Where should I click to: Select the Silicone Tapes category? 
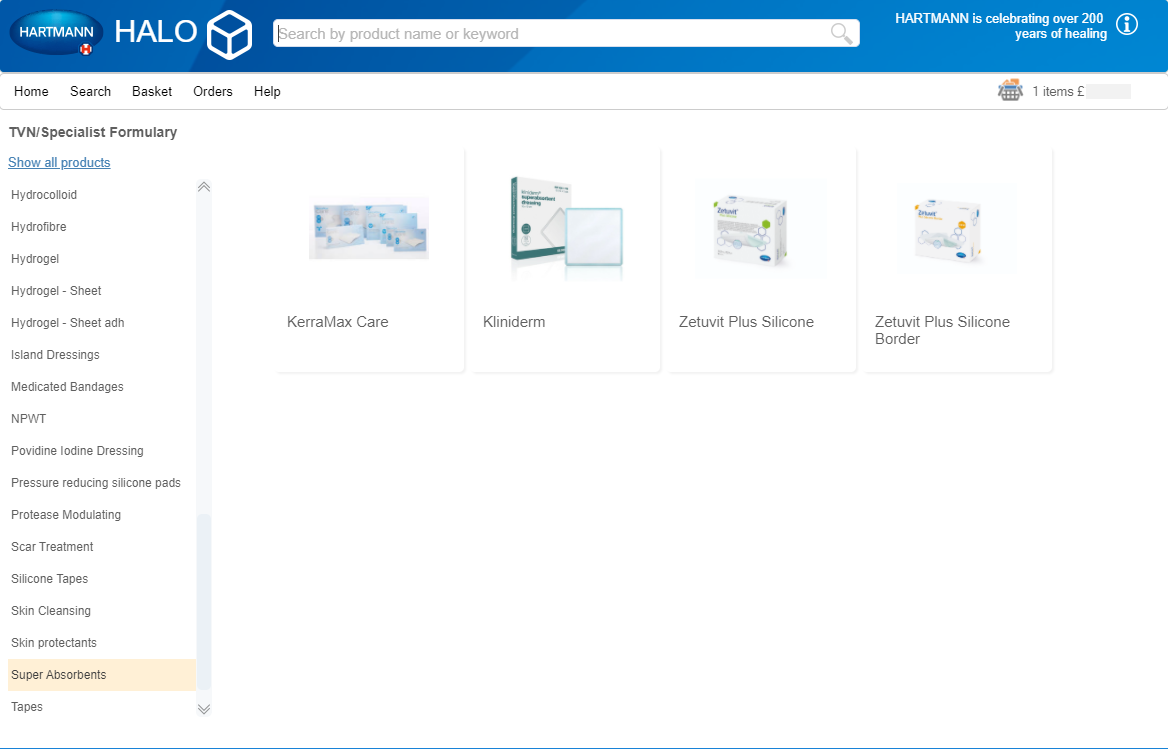102,579
